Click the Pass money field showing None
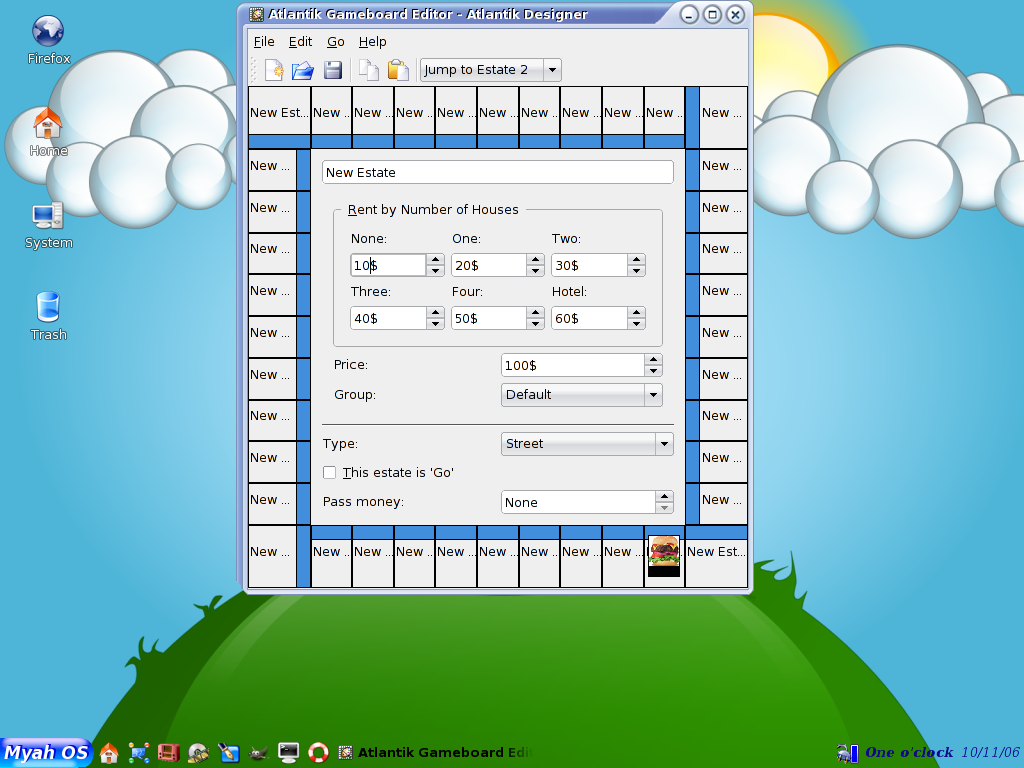The height and width of the screenshot is (768, 1024). tap(578, 502)
